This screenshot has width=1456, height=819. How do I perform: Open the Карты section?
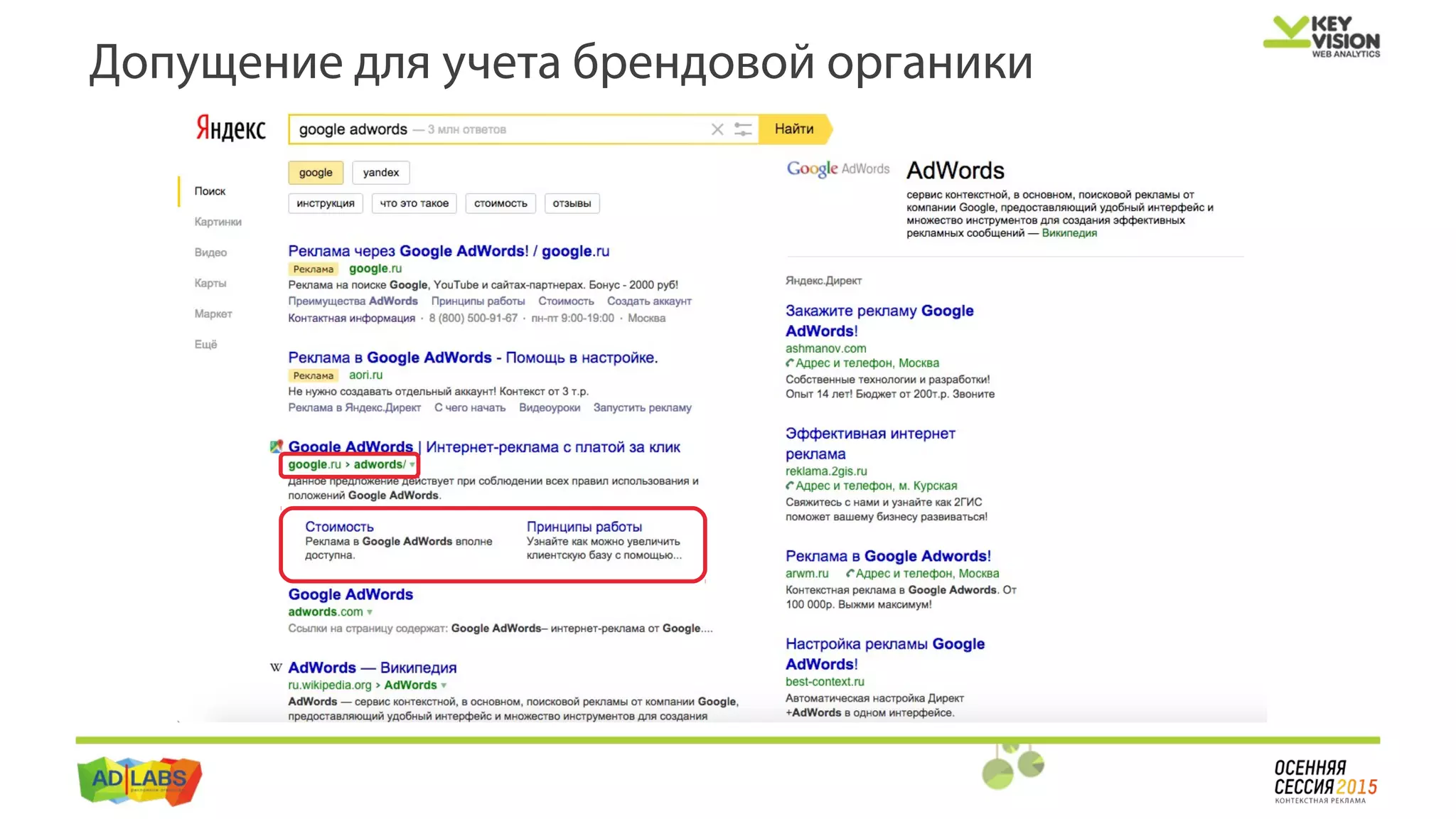[x=210, y=283]
